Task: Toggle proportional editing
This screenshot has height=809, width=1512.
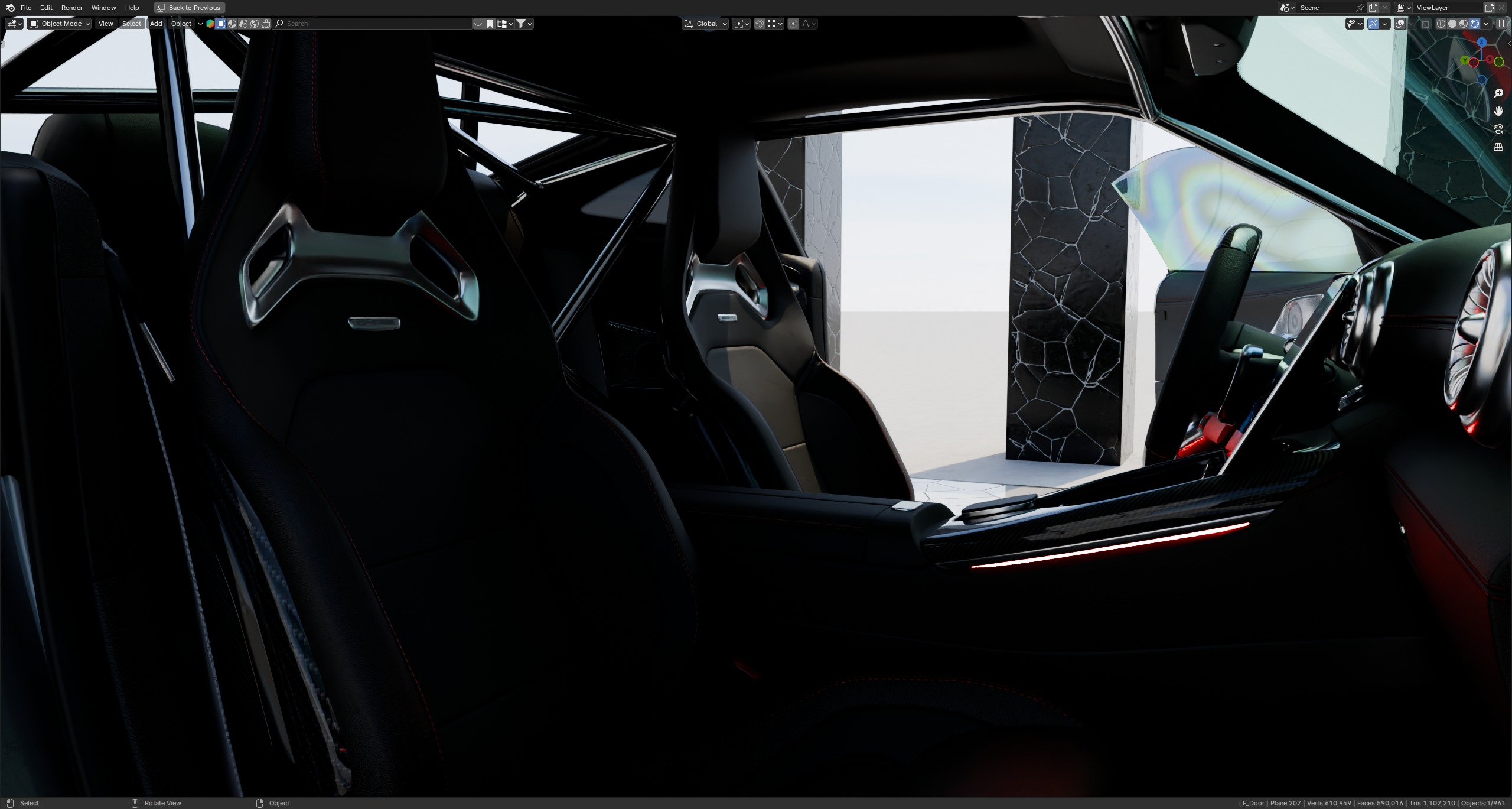Action: [793, 24]
